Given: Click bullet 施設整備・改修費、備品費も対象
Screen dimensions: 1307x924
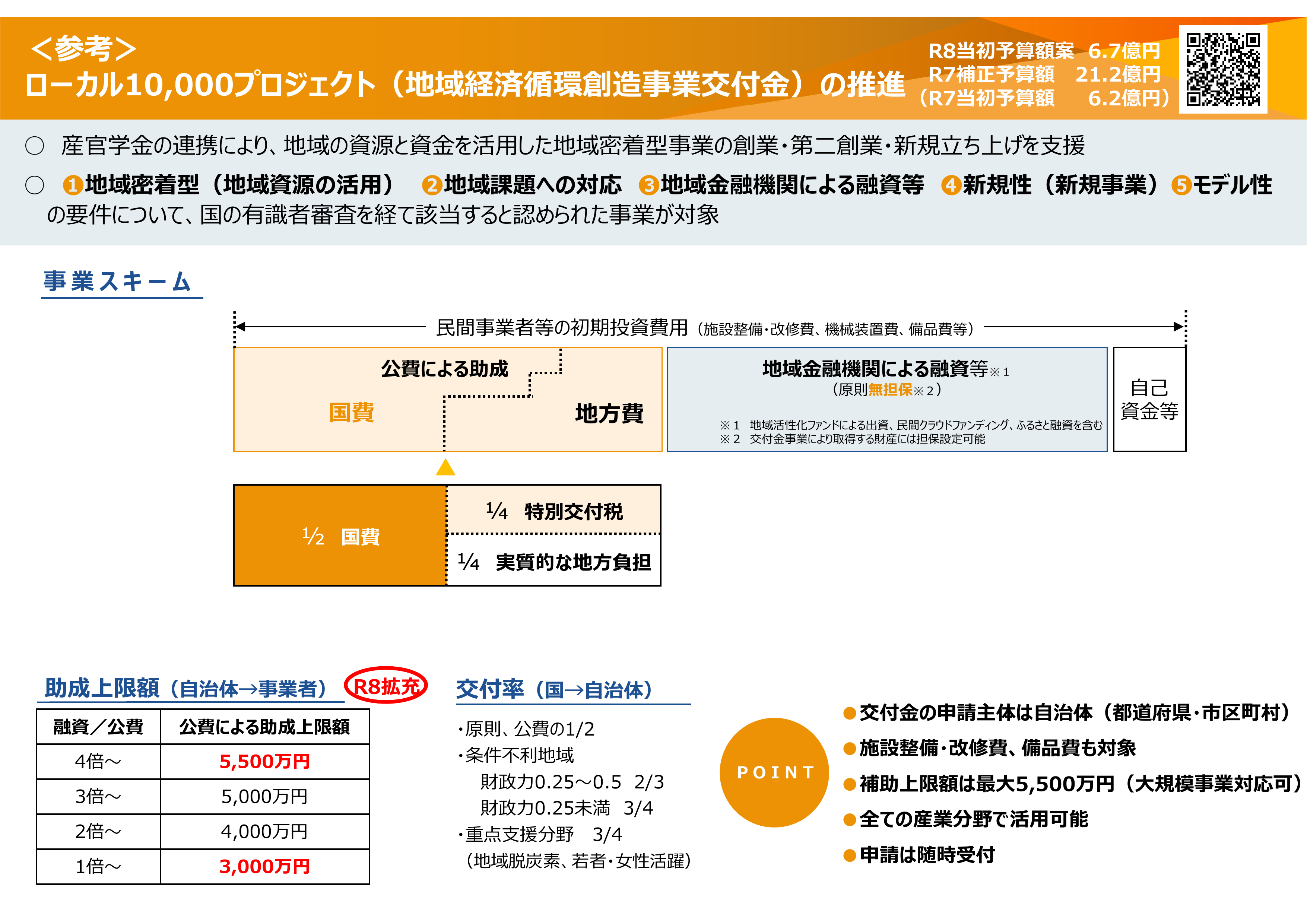Looking at the screenshot, I should (x=990, y=747).
